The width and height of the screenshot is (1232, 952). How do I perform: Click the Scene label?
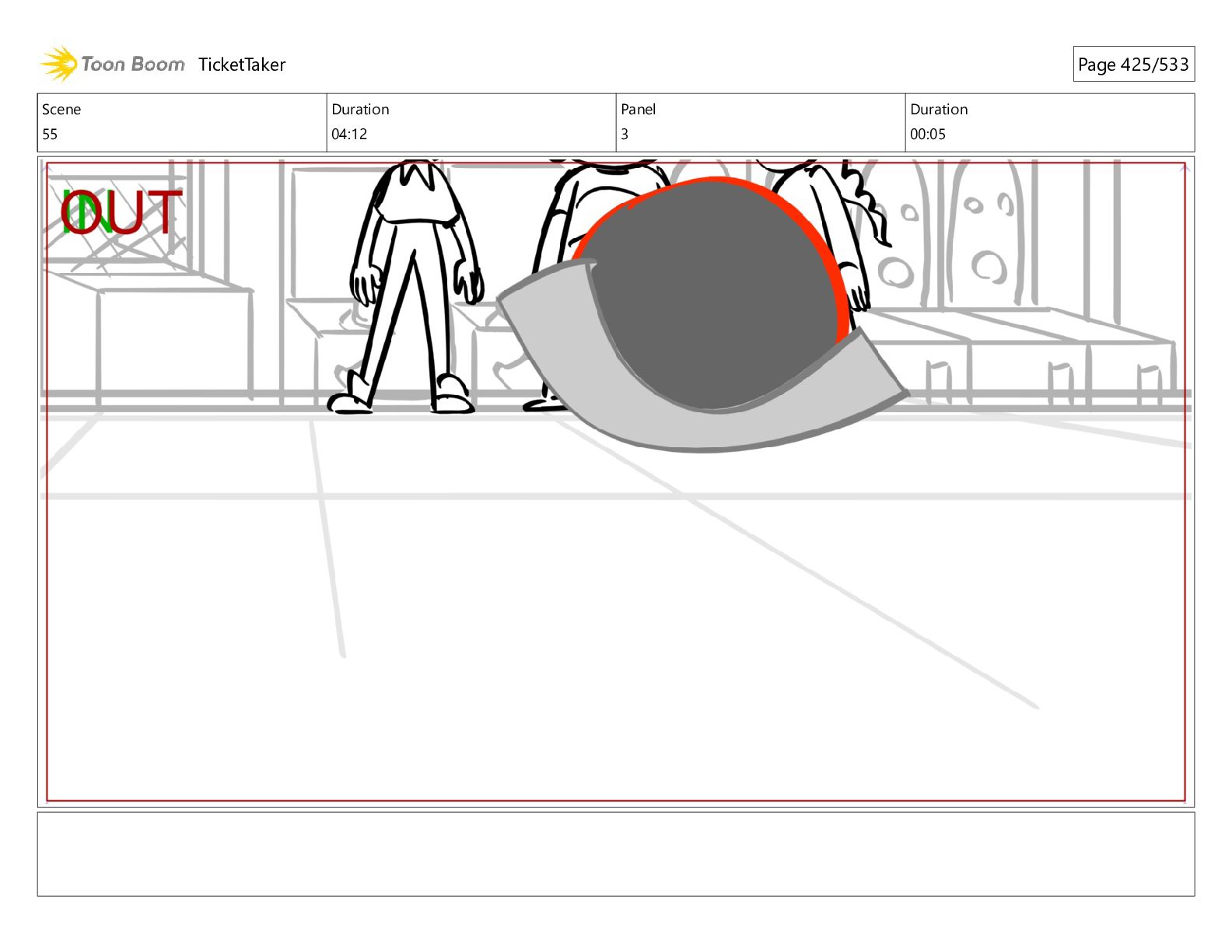point(61,110)
